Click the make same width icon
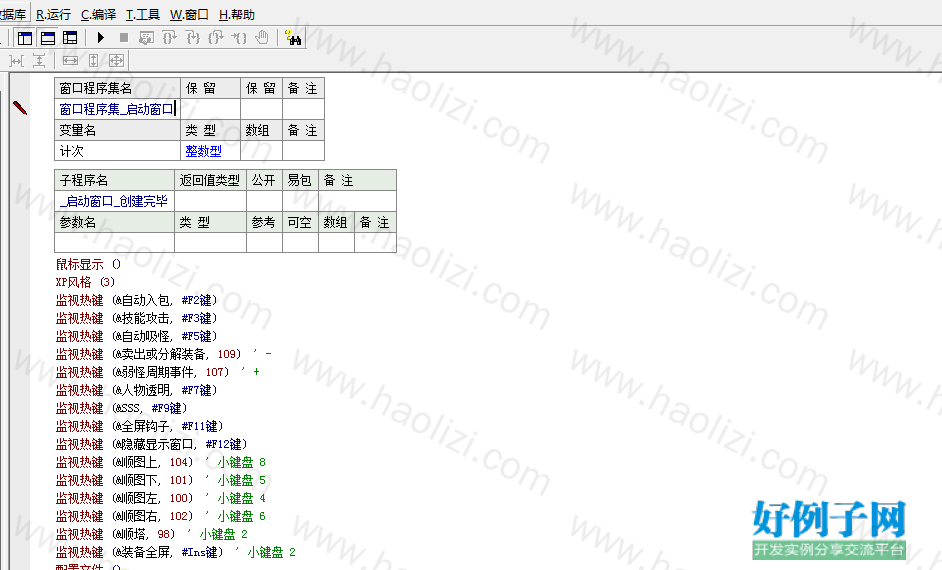942x570 pixels. (70, 61)
